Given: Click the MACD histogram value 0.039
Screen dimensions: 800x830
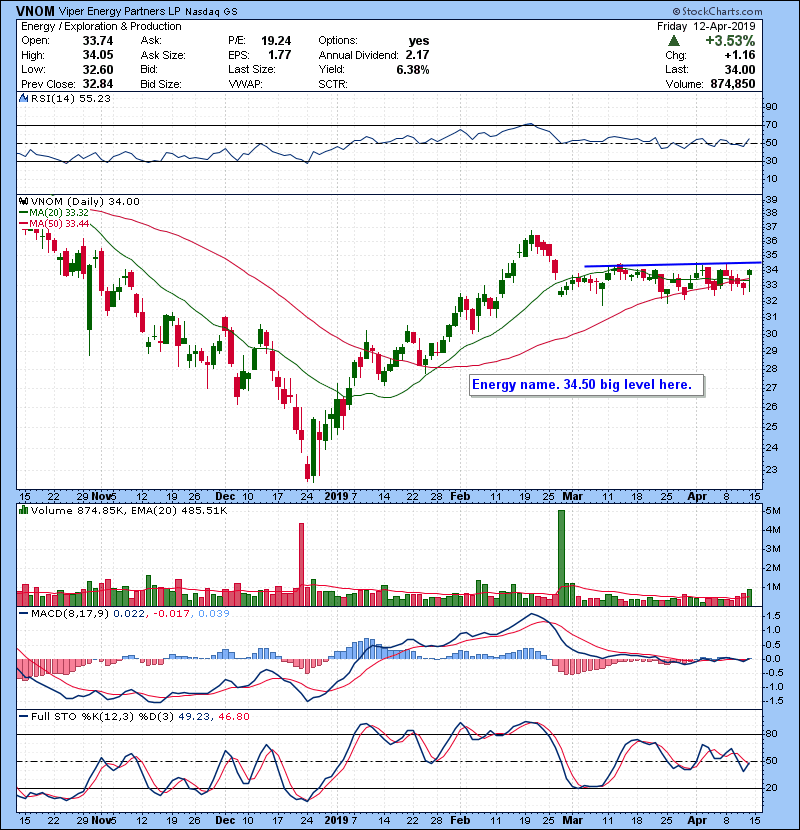Looking at the screenshot, I should (x=214, y=614).
